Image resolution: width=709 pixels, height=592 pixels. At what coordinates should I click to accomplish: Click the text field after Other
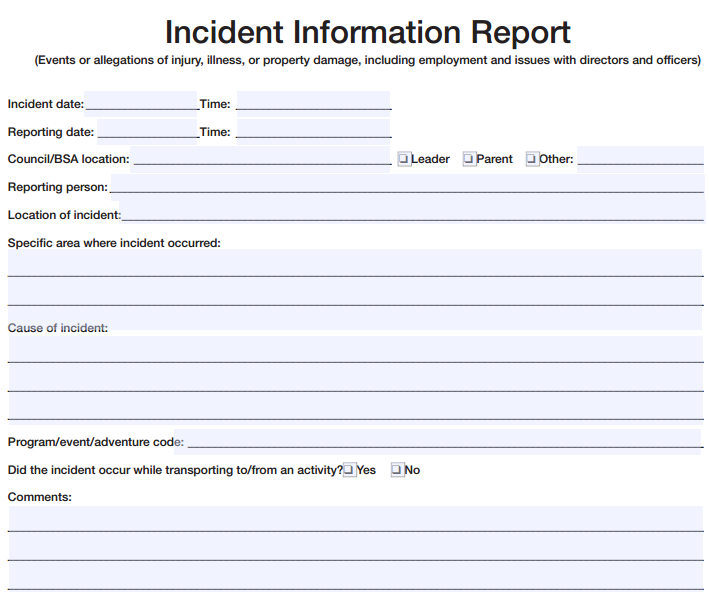click(640, 159)
